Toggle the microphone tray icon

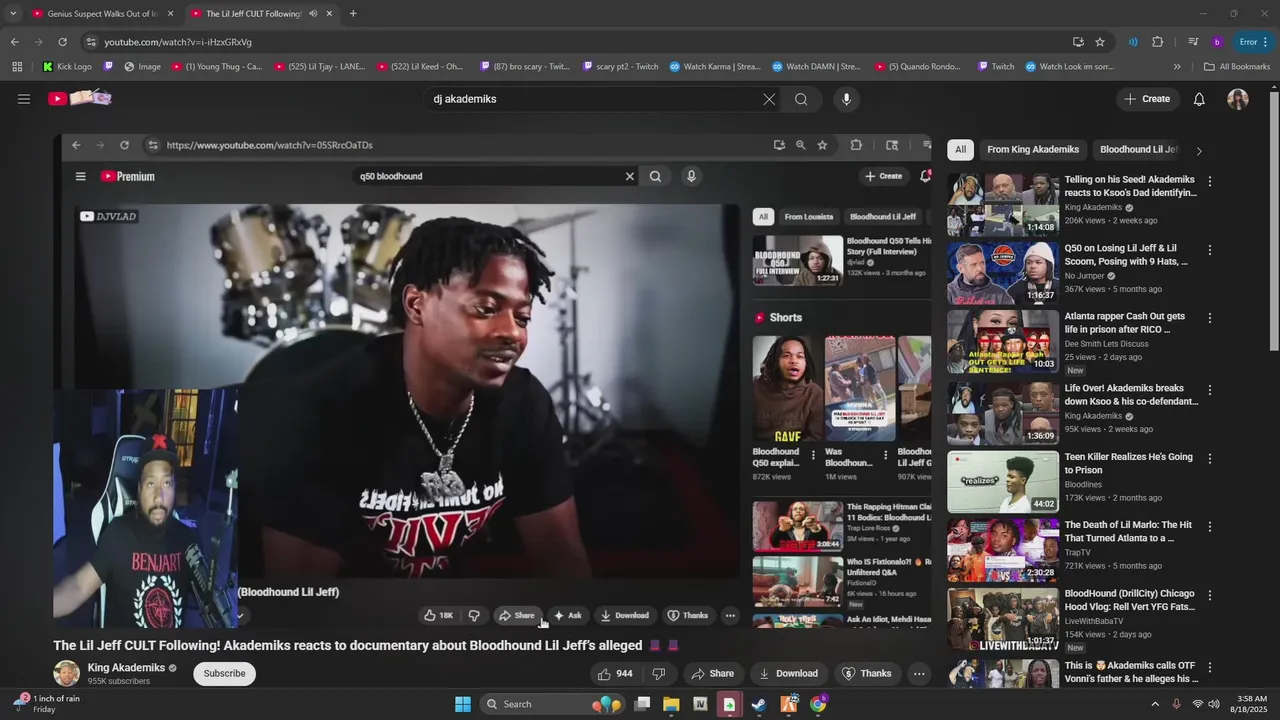[x=1176, y=704]
